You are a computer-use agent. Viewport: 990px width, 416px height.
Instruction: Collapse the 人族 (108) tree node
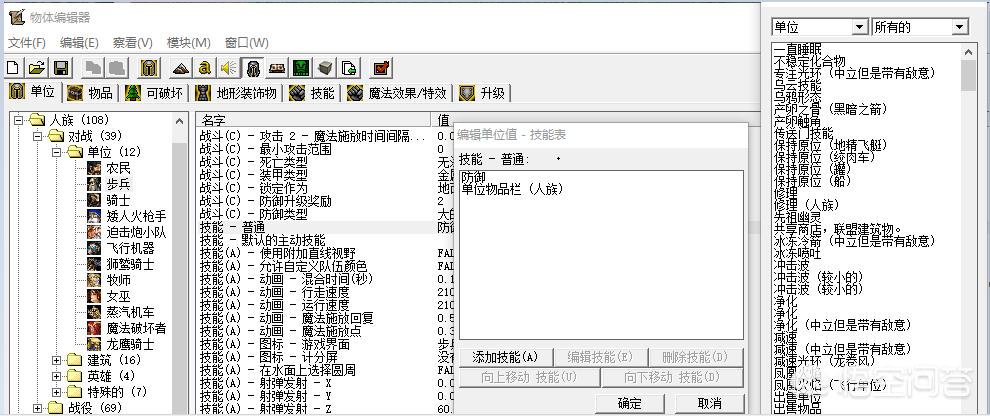(19, 119)
